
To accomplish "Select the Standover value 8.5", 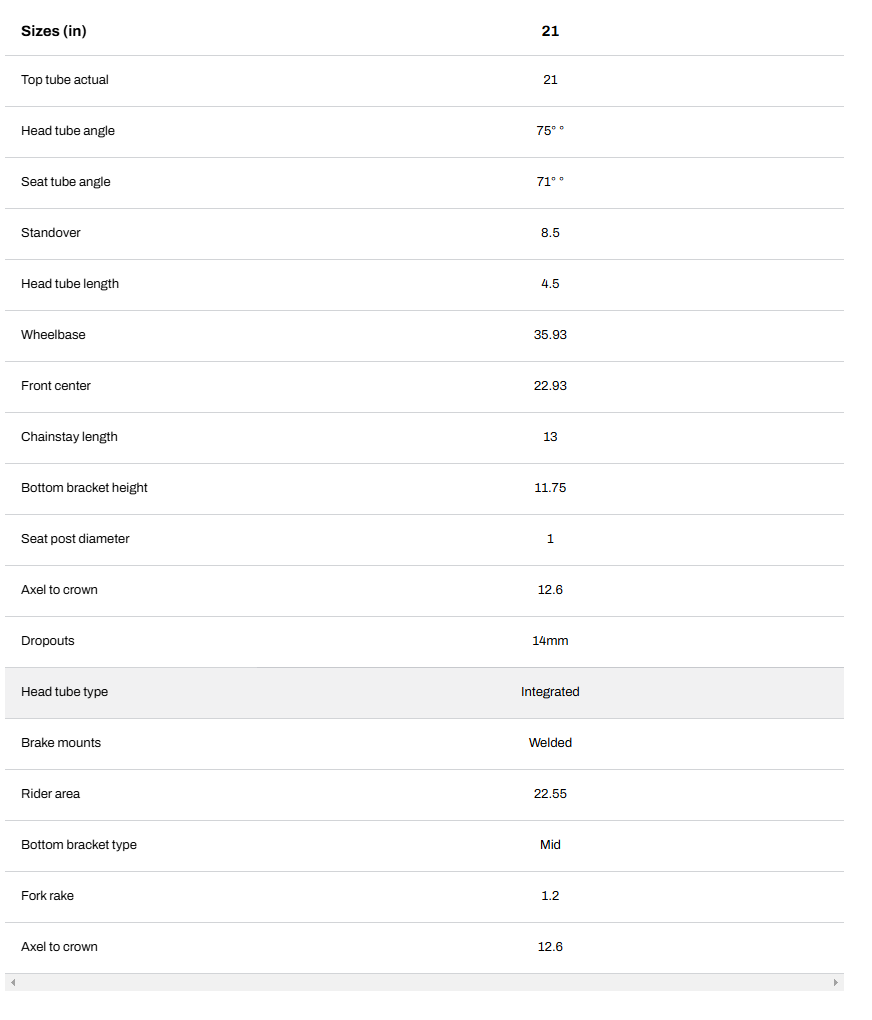I will coord(550,233).
